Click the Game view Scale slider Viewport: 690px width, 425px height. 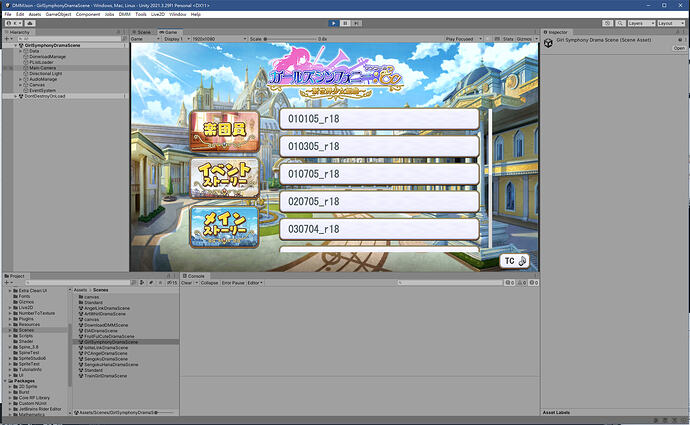pyautogui.click(x=290, y=39)
